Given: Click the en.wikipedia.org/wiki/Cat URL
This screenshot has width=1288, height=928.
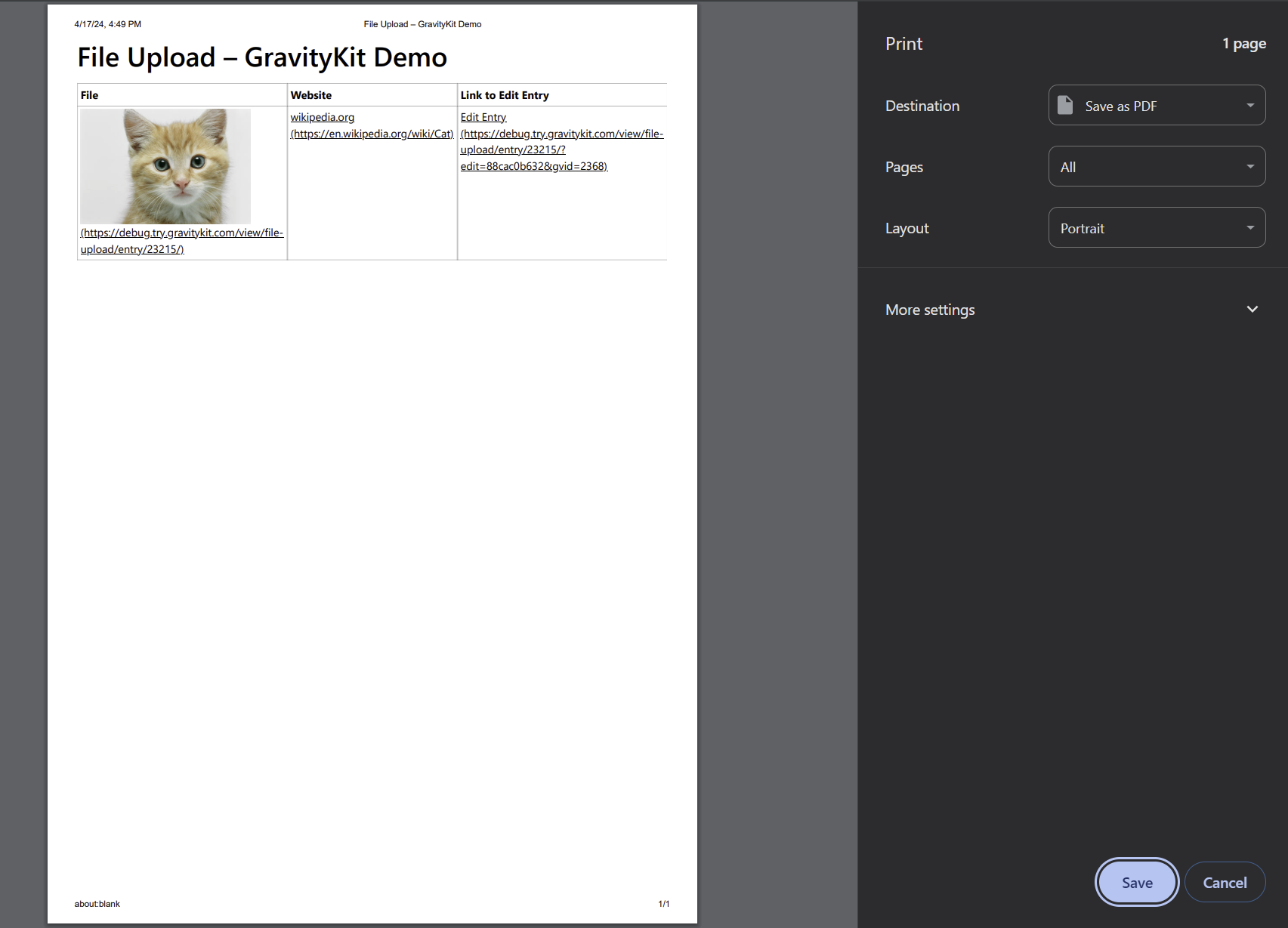Looking at the screenshot, I should [372, 134].
